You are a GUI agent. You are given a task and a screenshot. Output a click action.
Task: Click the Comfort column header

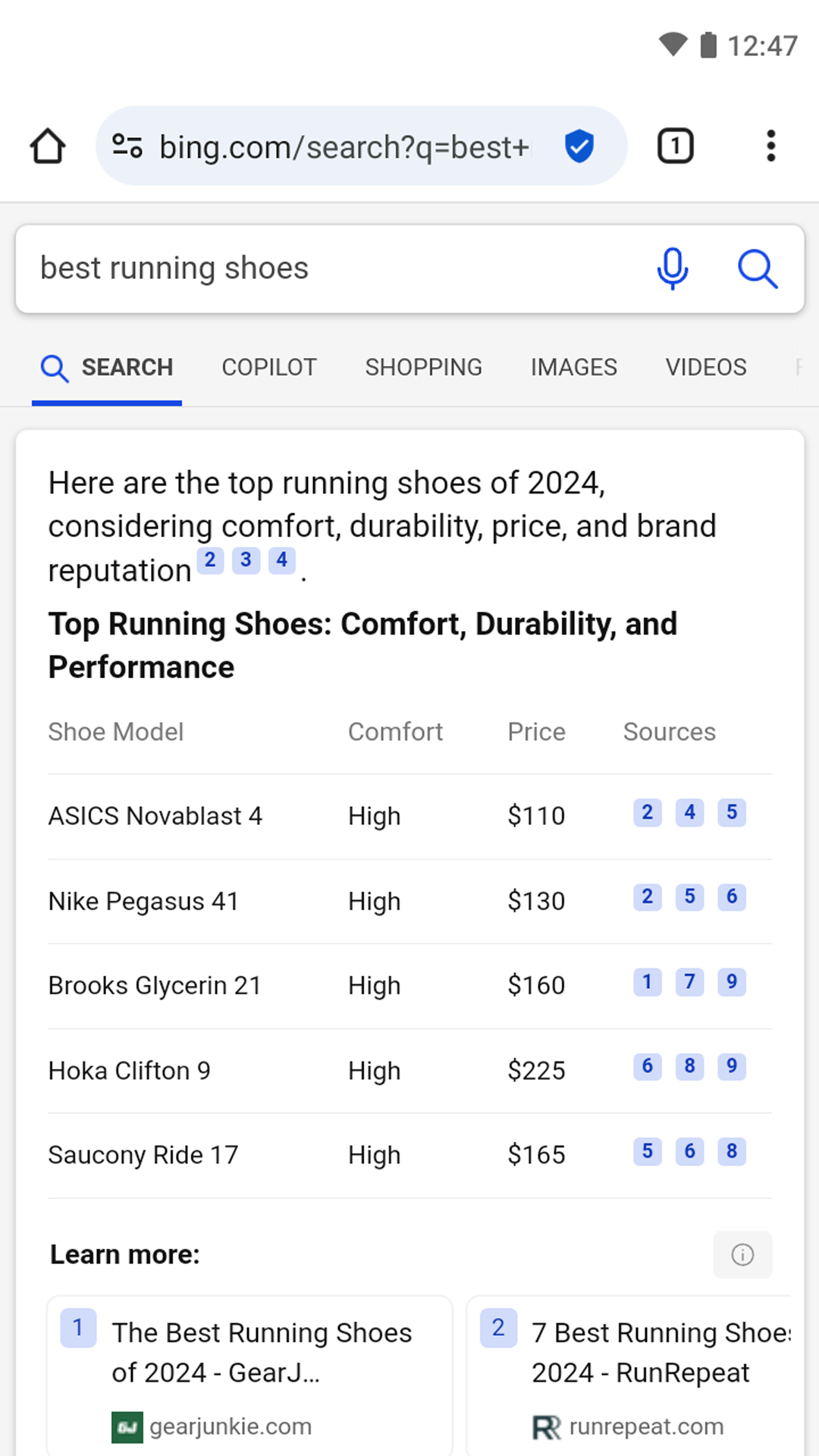(x=395, y=732)
